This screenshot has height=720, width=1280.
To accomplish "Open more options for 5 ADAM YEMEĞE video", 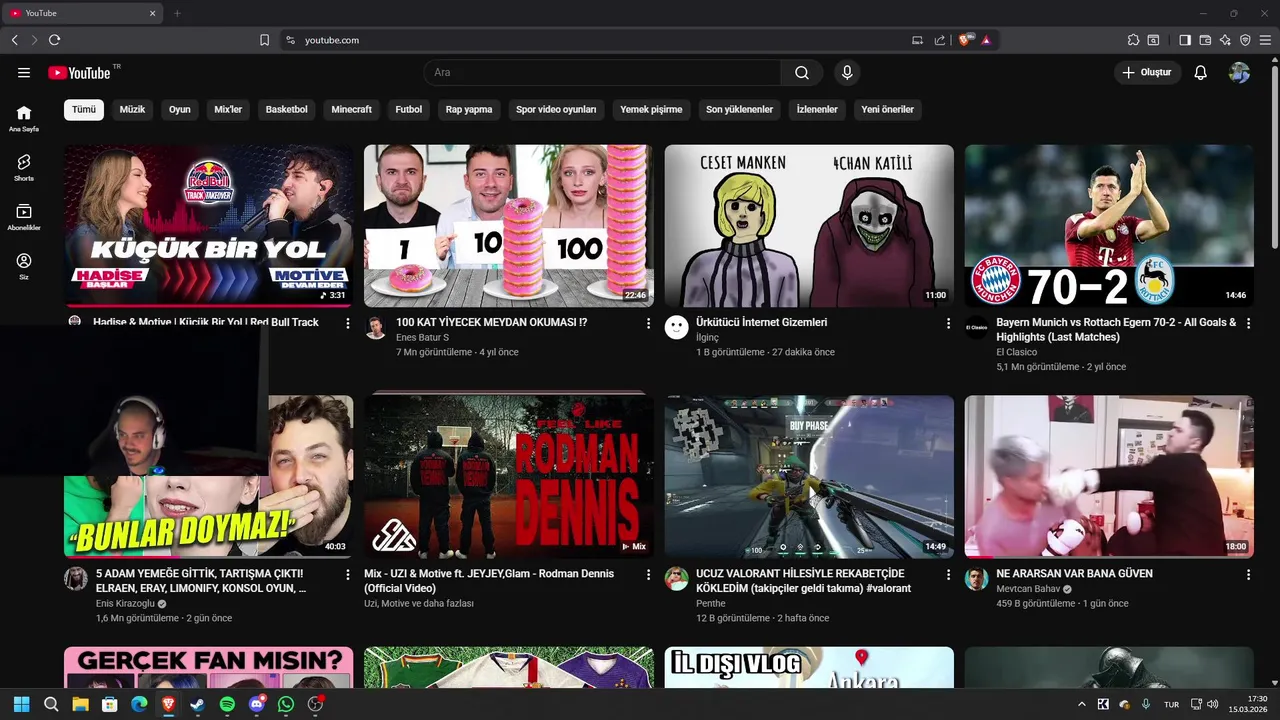I will 348,575.
